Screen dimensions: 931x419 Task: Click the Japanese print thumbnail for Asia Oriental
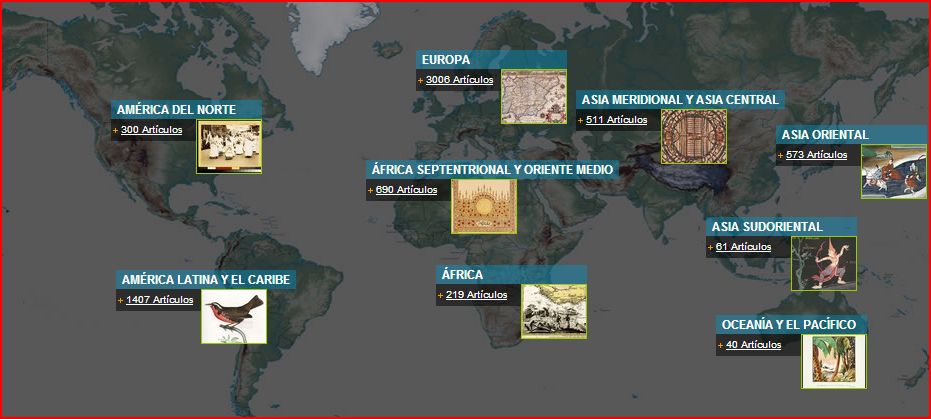[x=893, y=172]
